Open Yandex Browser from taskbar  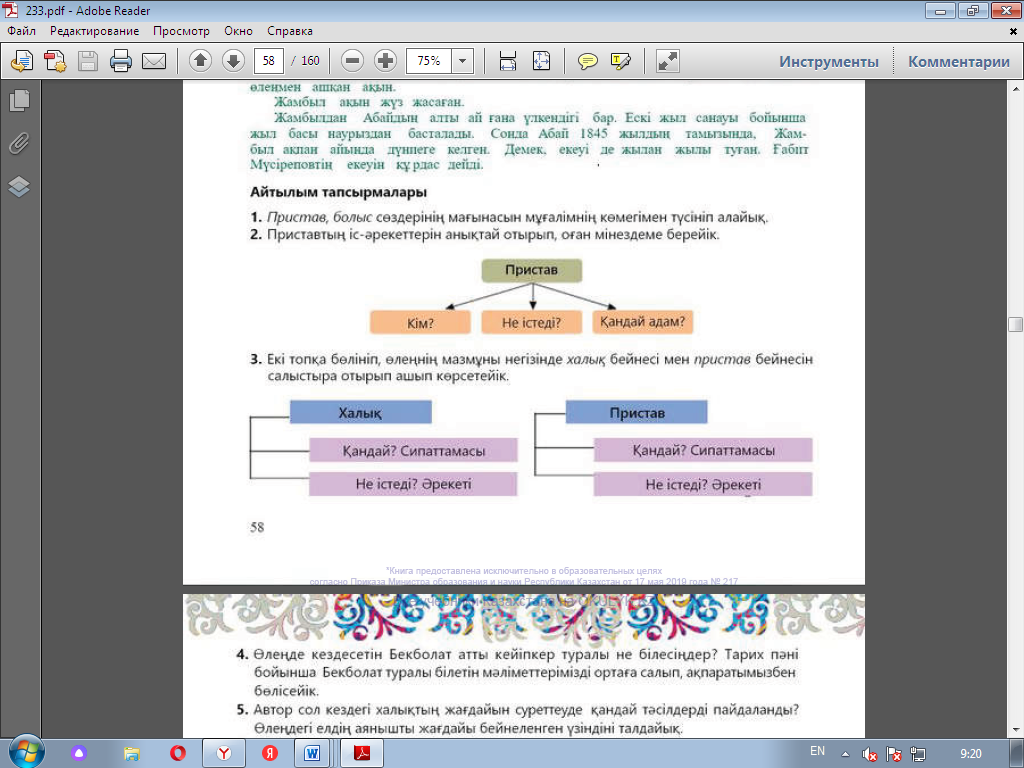click(x=224, y=754)
